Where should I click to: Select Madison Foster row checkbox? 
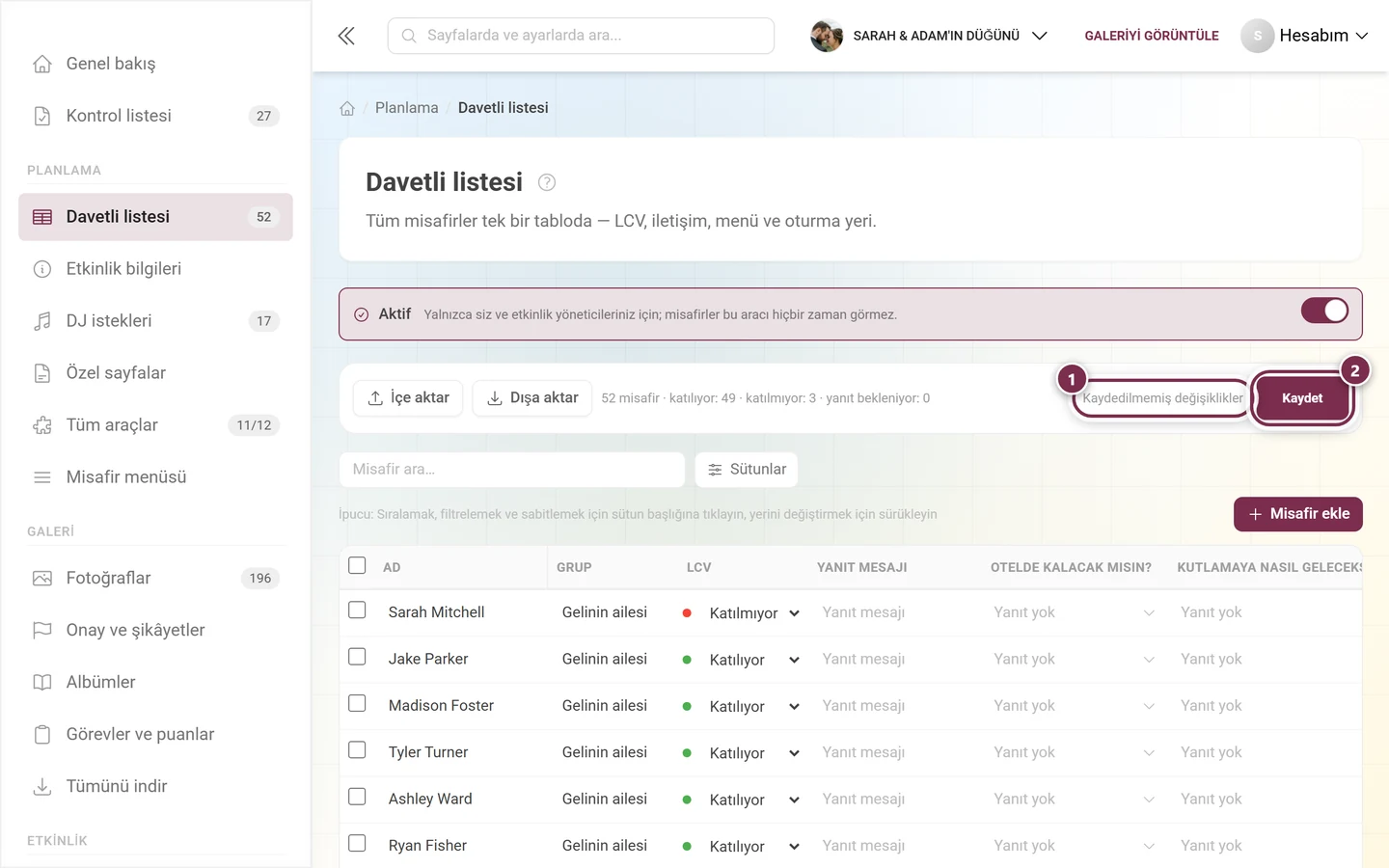[x=357, y=704]
